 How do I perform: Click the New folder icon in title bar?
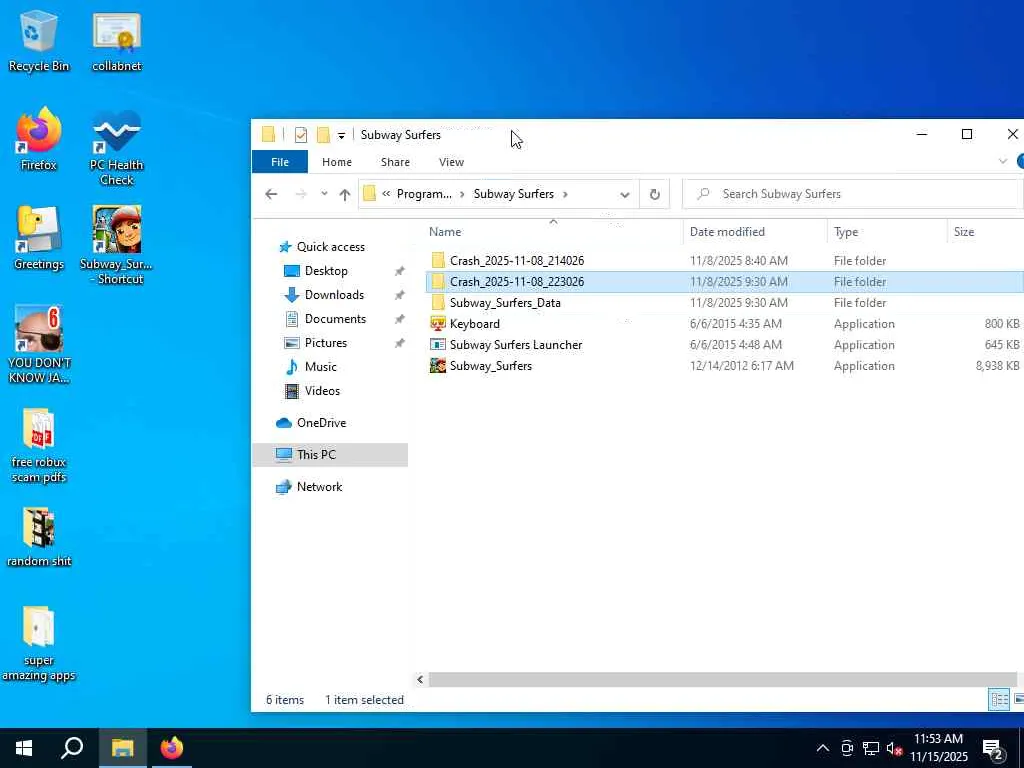tap(323, 135)
